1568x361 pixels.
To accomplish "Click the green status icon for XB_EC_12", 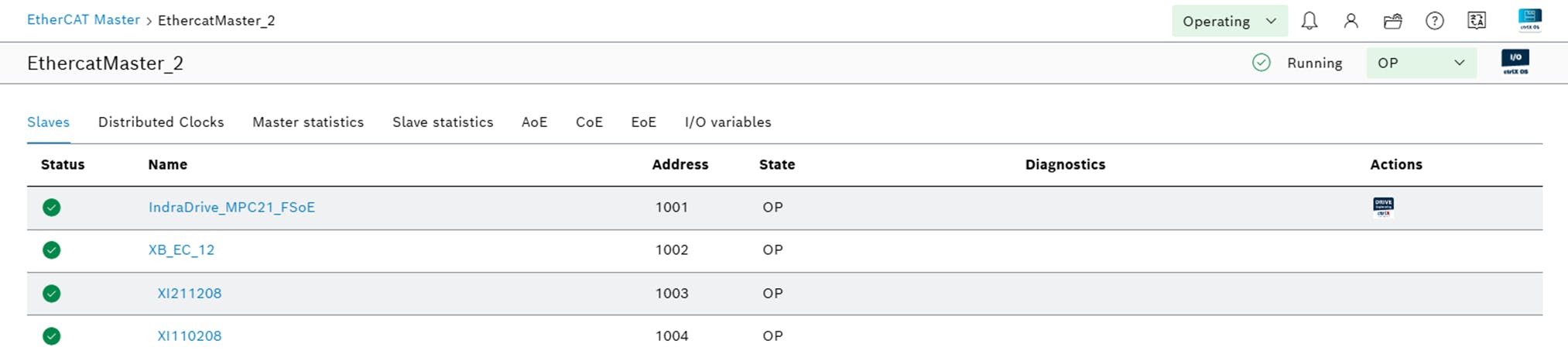I will coord(52,250).
